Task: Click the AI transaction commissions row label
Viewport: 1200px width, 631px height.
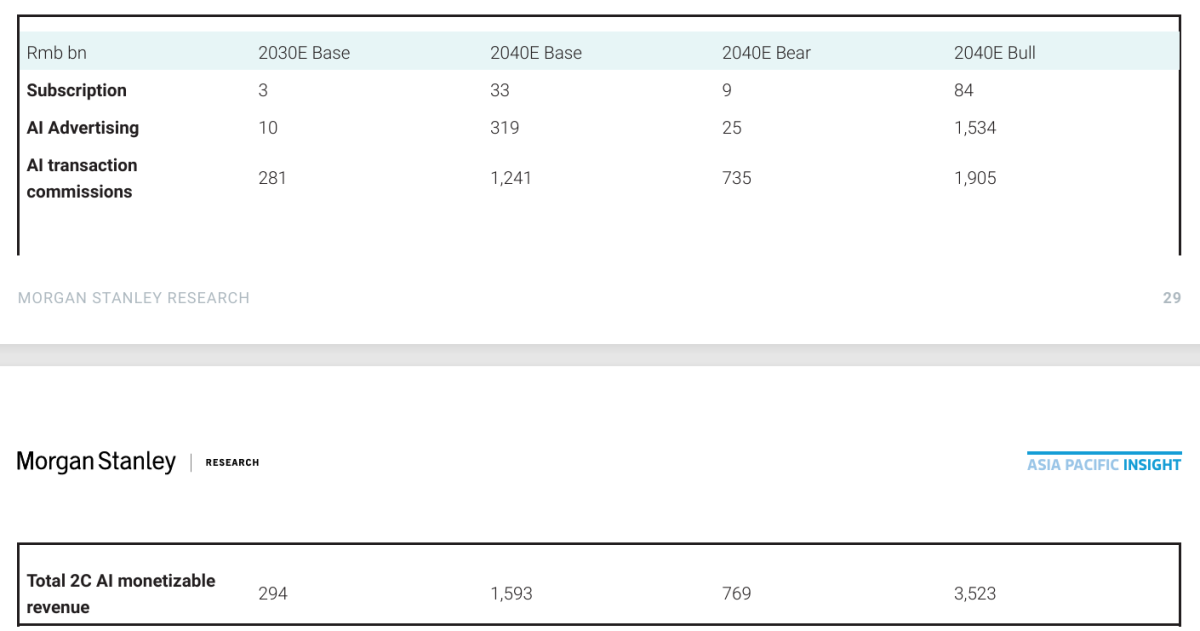Action: (82, 178)
